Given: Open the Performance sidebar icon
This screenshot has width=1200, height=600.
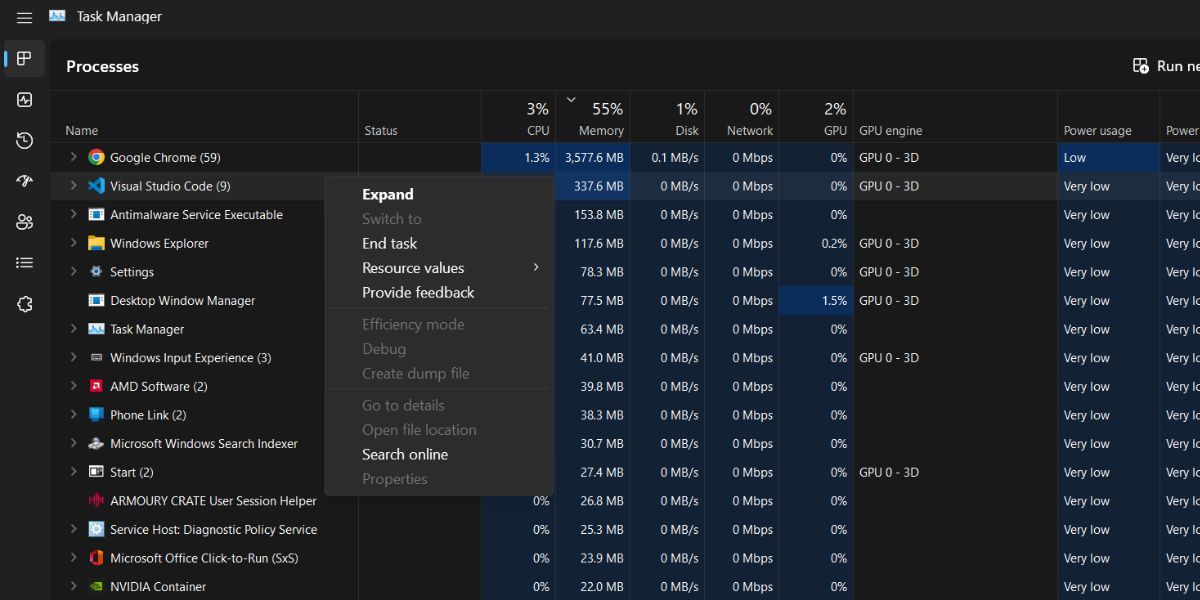Looking at the screenshot, I should [x=25, y=100].
